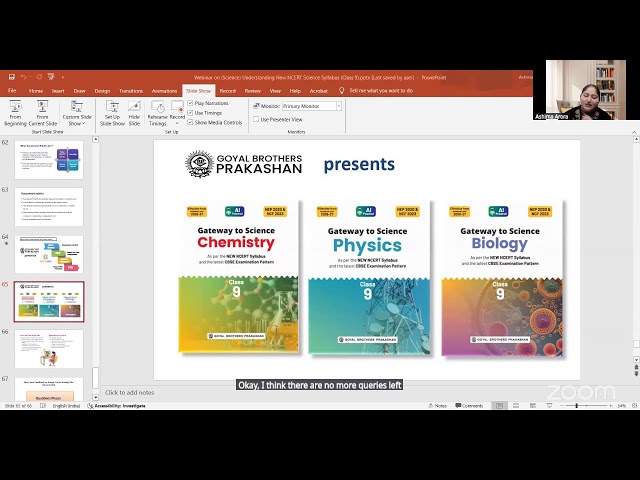Click Rehearse Timings icon

coord(158,113)
